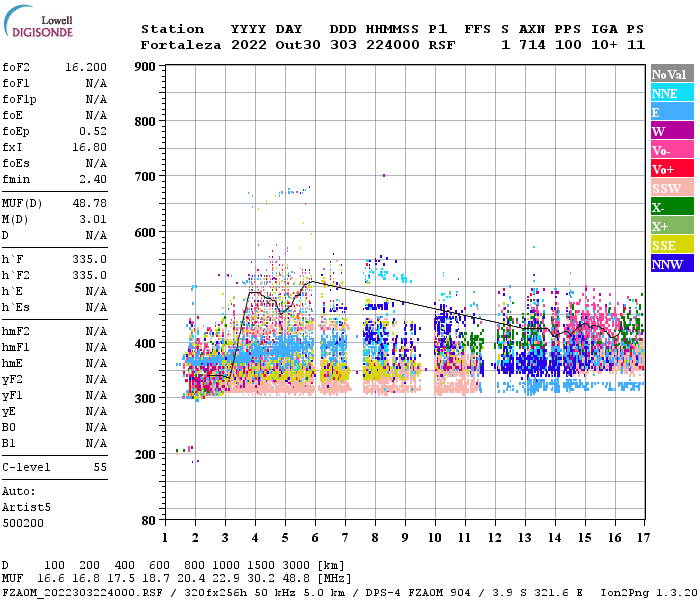This screenshot has width=700, height=600.
Task: Click the RSF program value
Action: point(442,45)
